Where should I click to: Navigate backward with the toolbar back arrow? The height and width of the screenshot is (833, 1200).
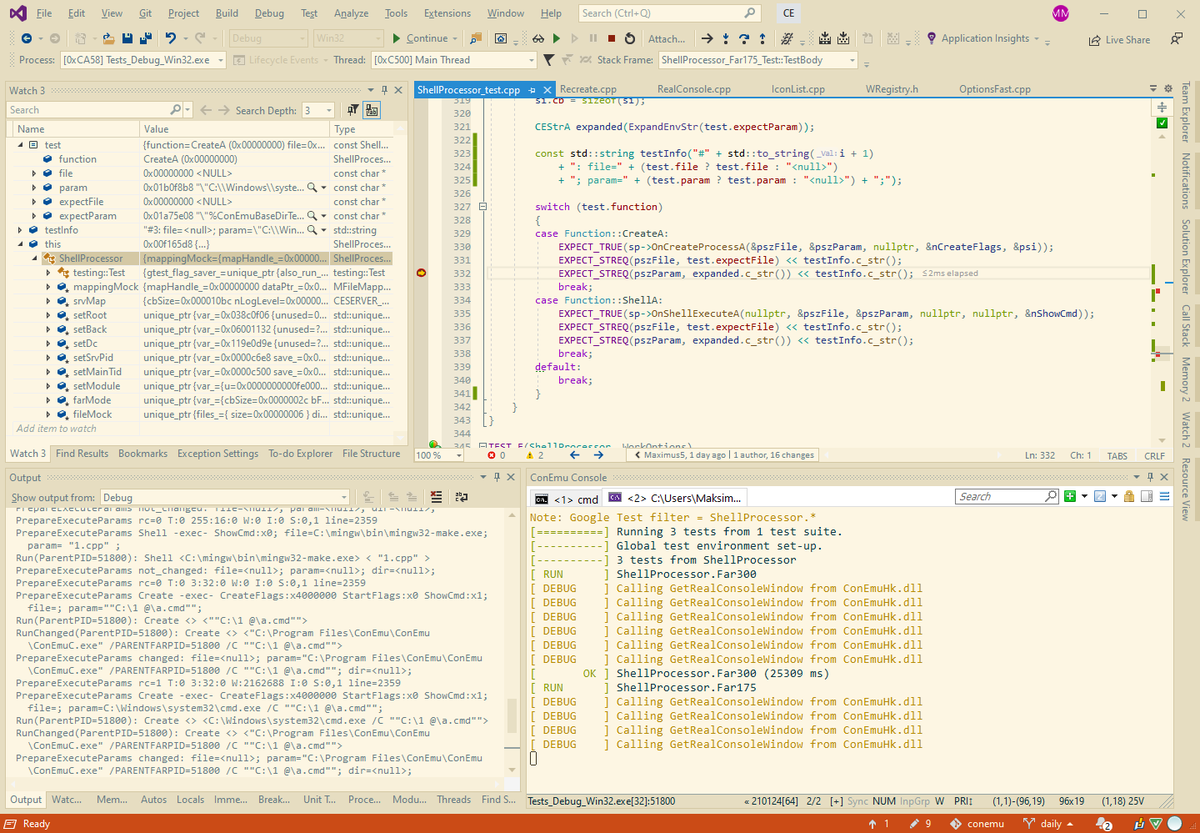click(26, 39)
